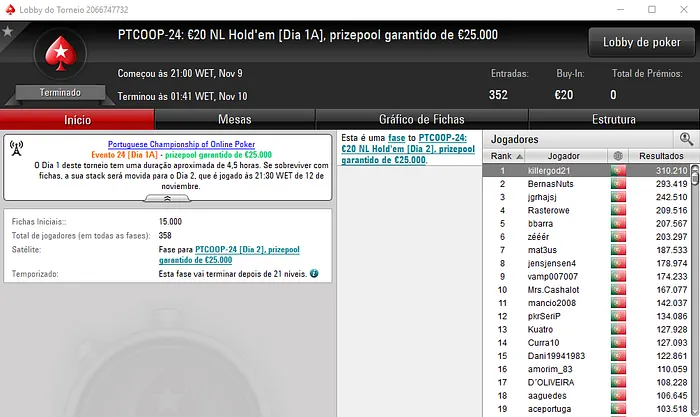The height and width of the screenshot is (417, 700).
Task: Click the flag next to BernasNuts
Action: pyautogui.click(x=618, y=184)
